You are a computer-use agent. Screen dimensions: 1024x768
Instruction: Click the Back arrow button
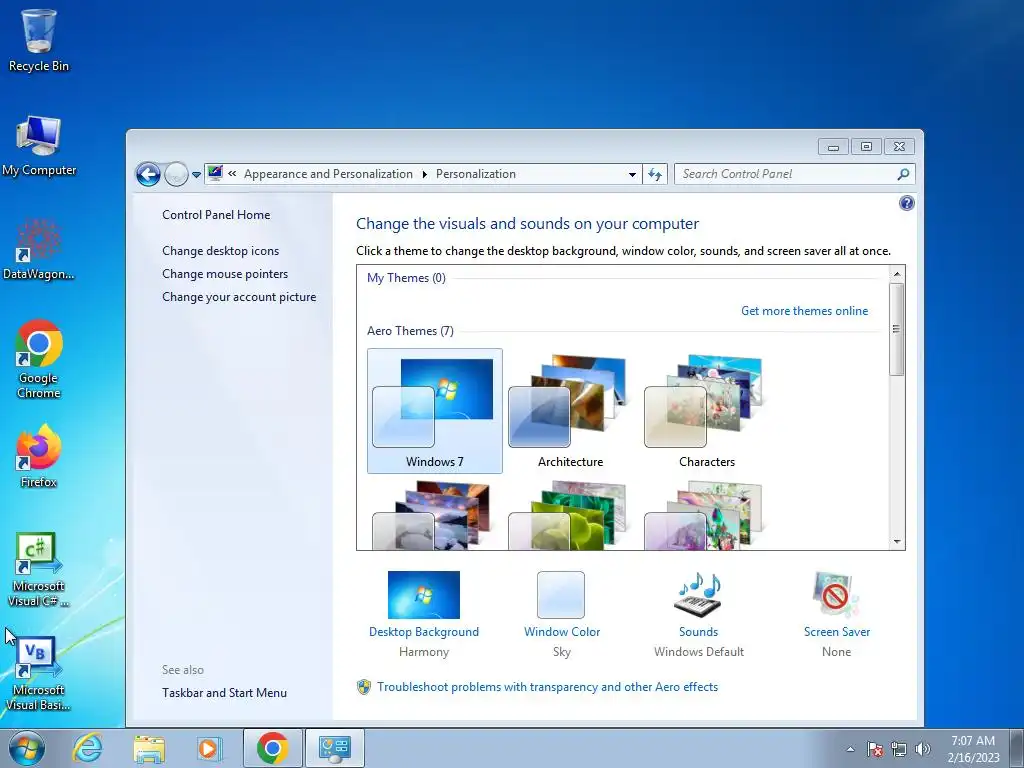point(148,174)
